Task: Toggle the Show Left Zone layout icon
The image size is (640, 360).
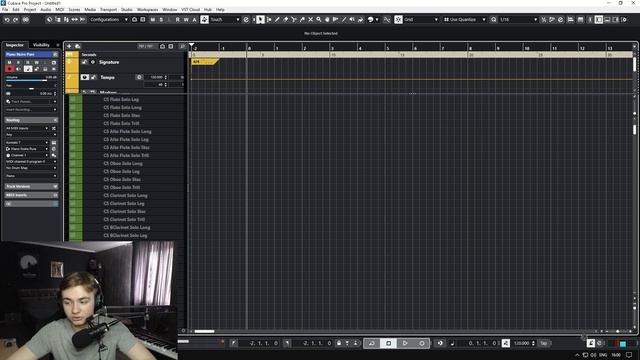Action: pos(598,20)
